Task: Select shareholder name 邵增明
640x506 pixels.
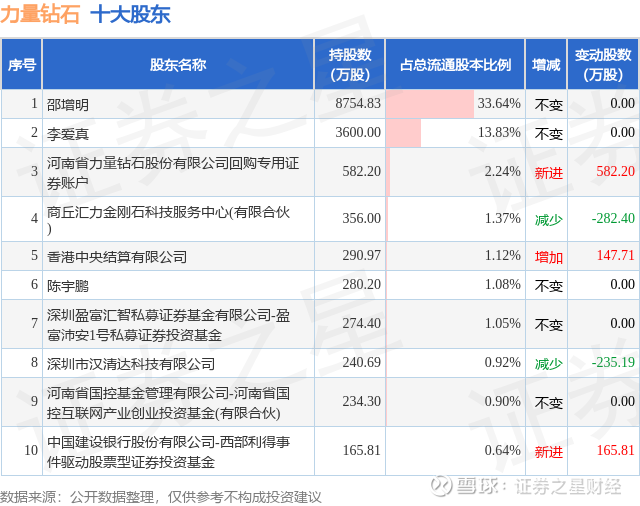Action: tap(68, 105)
